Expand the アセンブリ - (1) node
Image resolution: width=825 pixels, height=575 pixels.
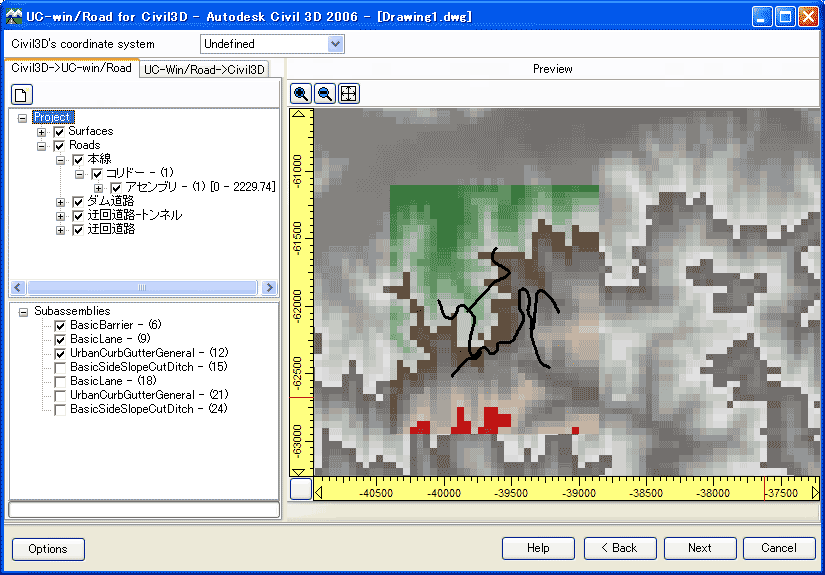pyautogui.click(x=98, y=188)
